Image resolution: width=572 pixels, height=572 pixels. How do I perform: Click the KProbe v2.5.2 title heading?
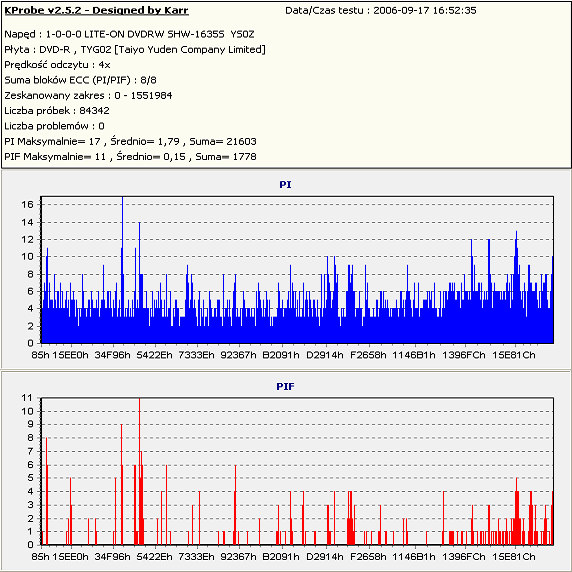96,10
